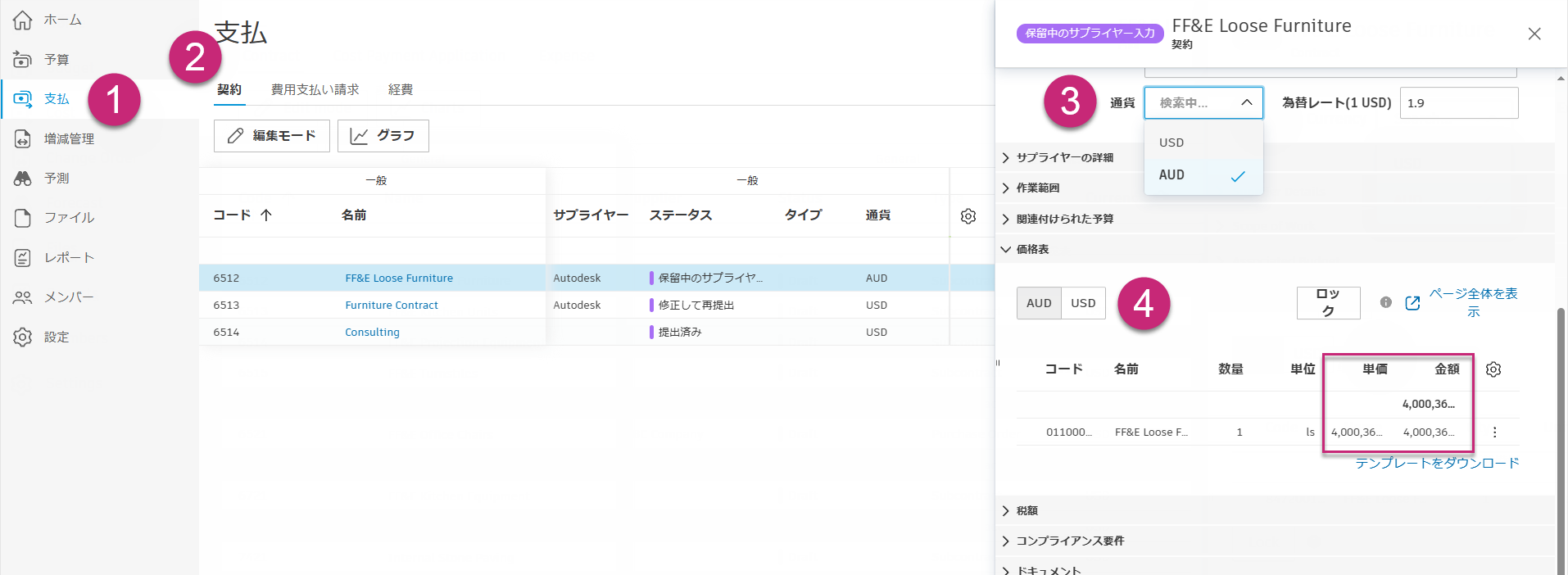
Task: Click the 支払 cost icon in sidebar
Action: pyautogui.click(x=22, y=99)
